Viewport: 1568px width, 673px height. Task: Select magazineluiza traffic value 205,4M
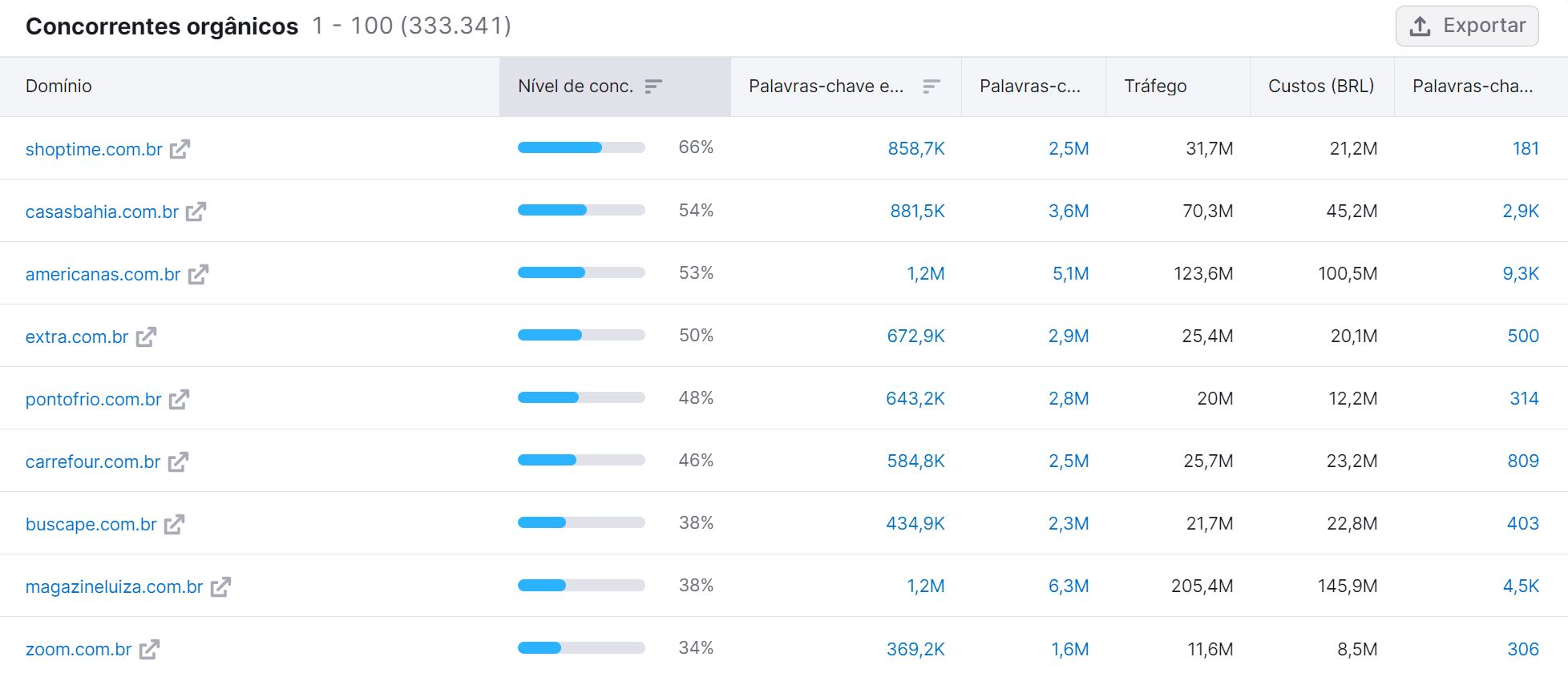(x=1202, y=586)
